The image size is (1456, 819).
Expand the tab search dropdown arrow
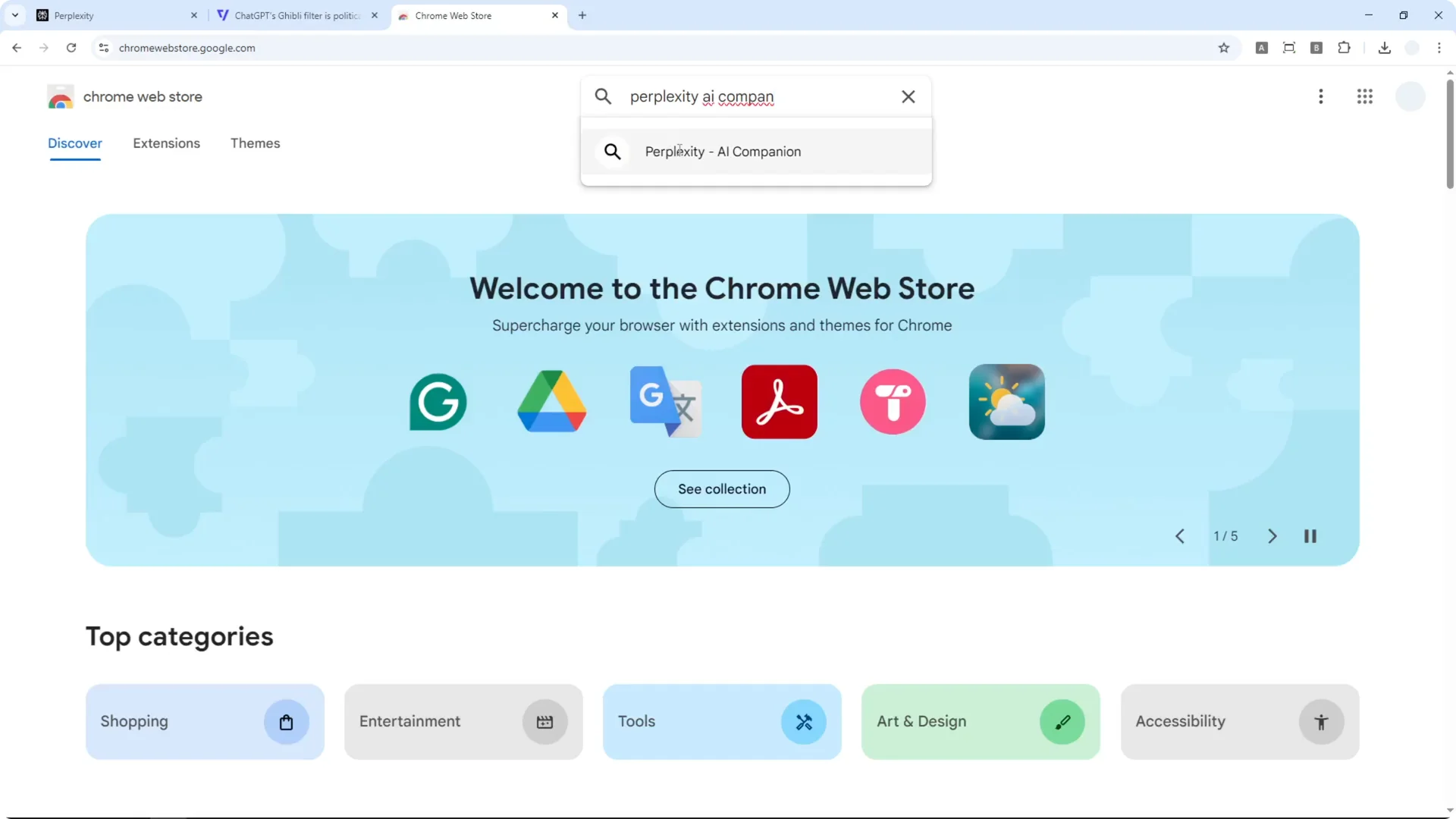click(x=15, y=15)
